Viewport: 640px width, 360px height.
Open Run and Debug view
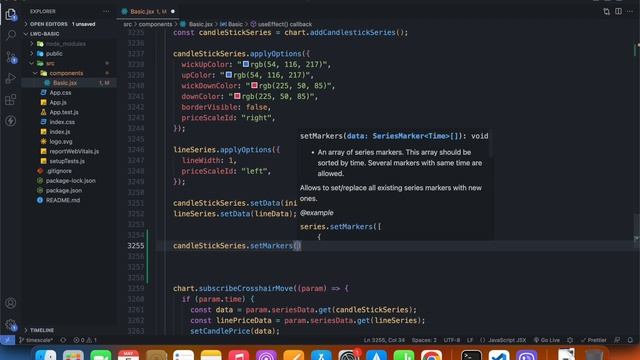(x=11, y=78)
